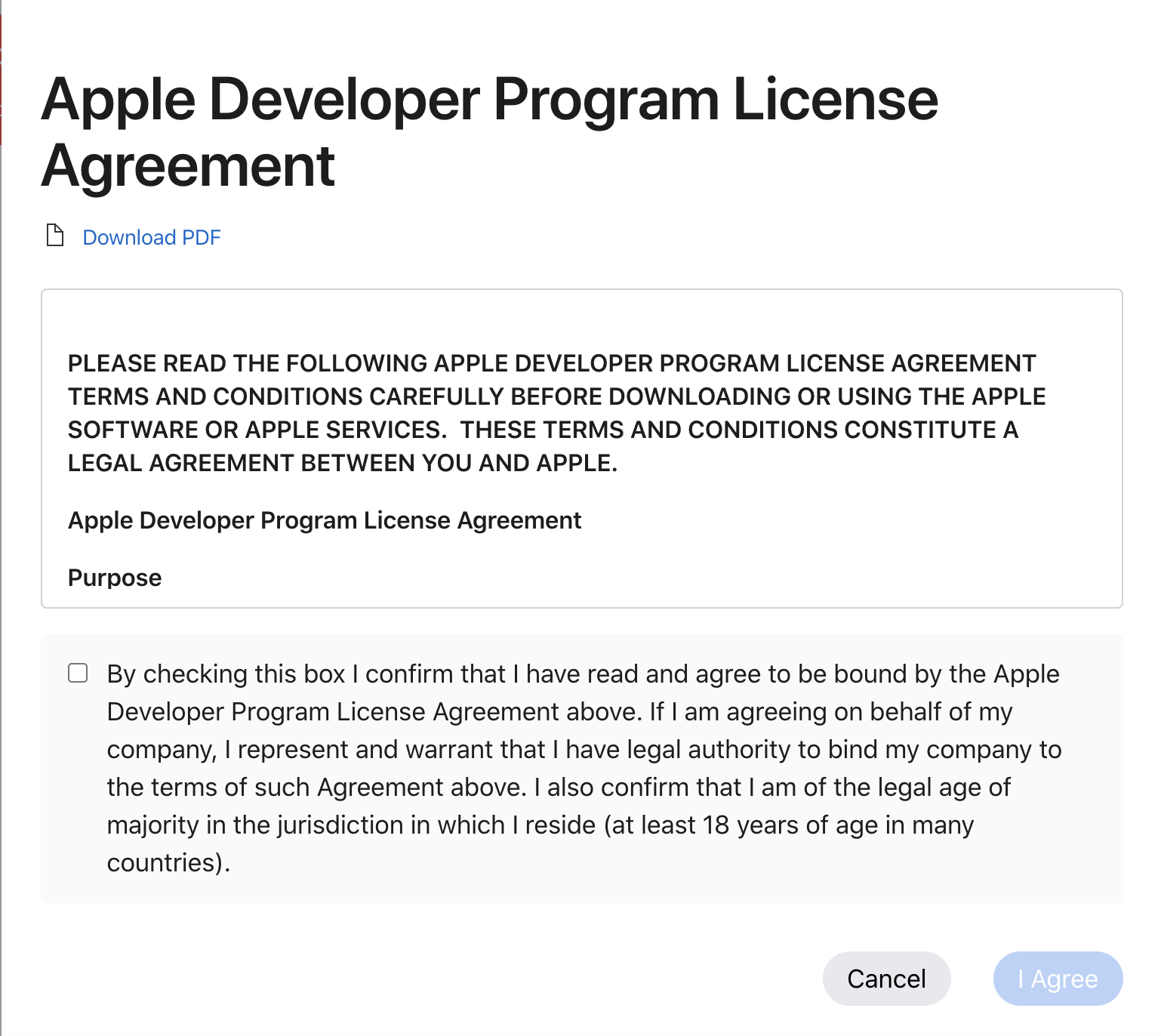This screenshot has height=1036, width=1161.
Task: Check the license agreement confirmation checkbox
Action: [x=78, y=673]
